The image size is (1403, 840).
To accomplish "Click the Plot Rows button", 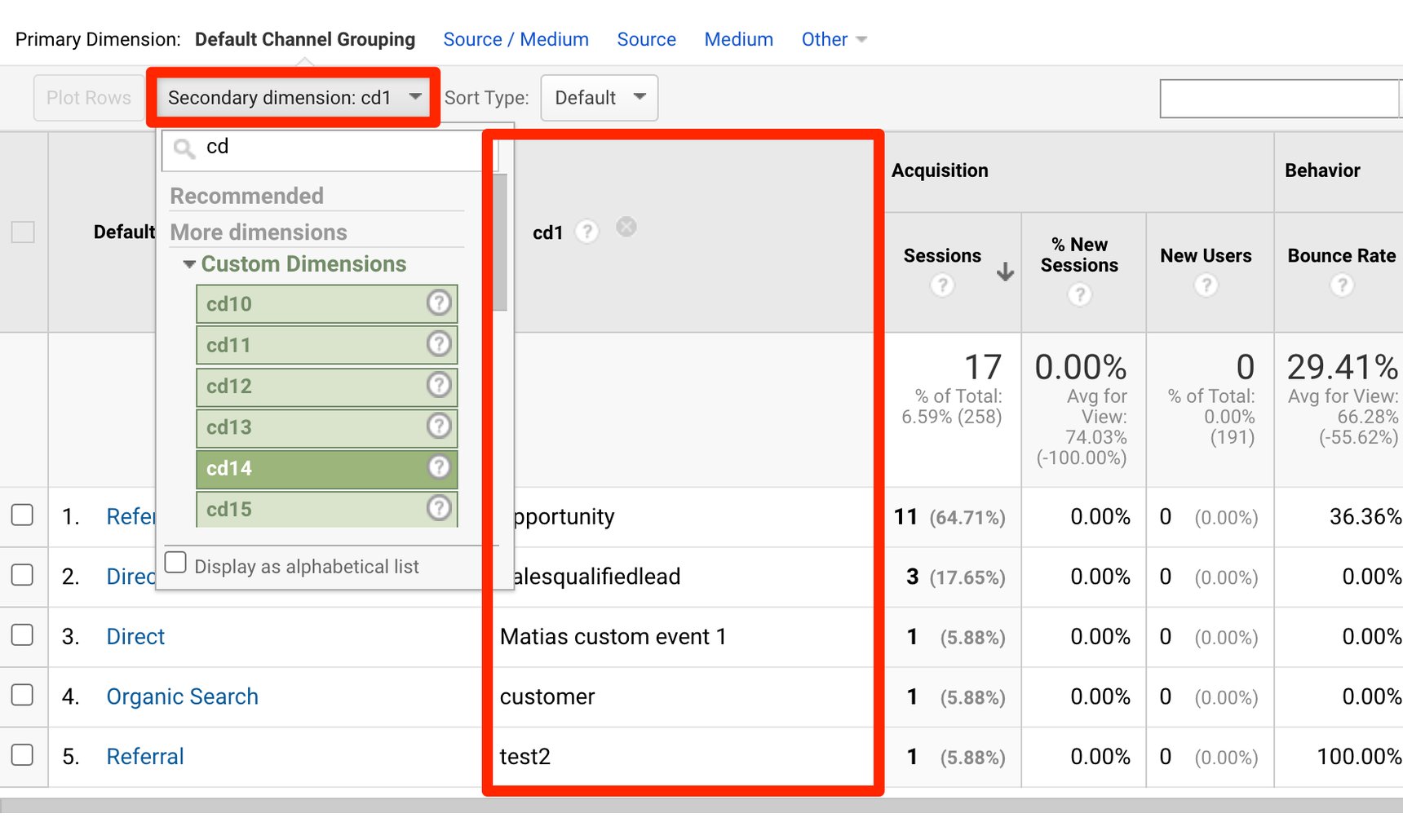I will click(x=88, y=97).
